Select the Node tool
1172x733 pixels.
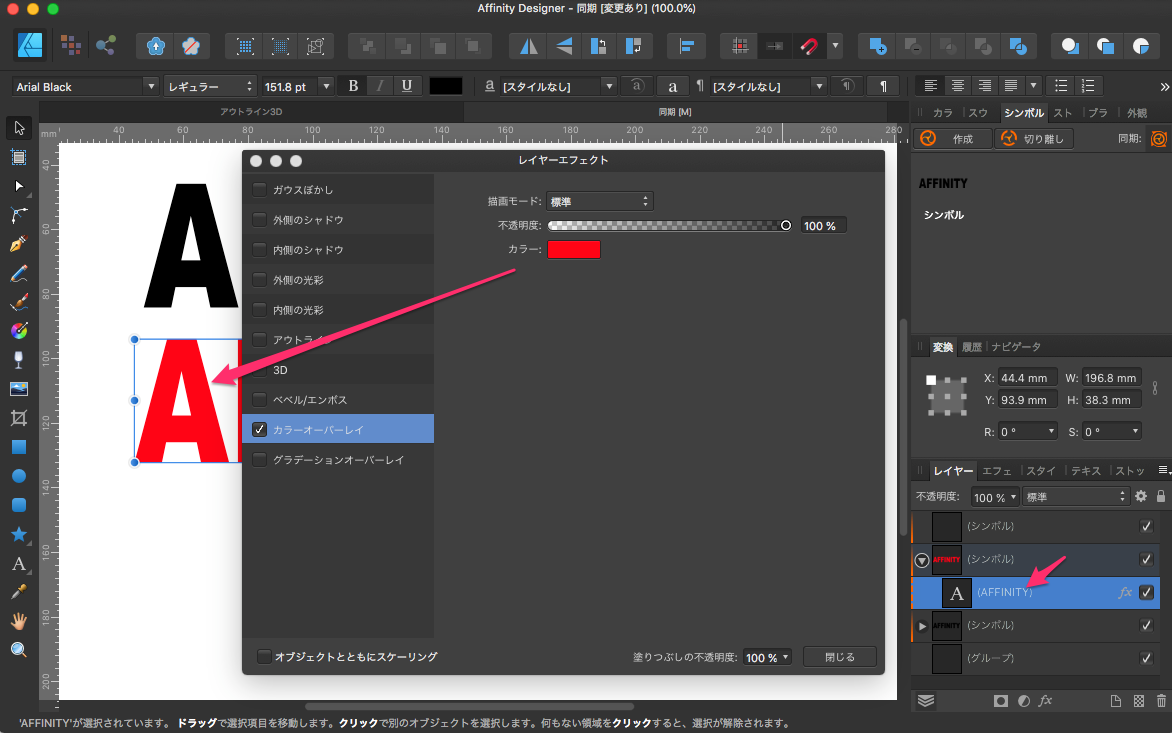(19, 186)
